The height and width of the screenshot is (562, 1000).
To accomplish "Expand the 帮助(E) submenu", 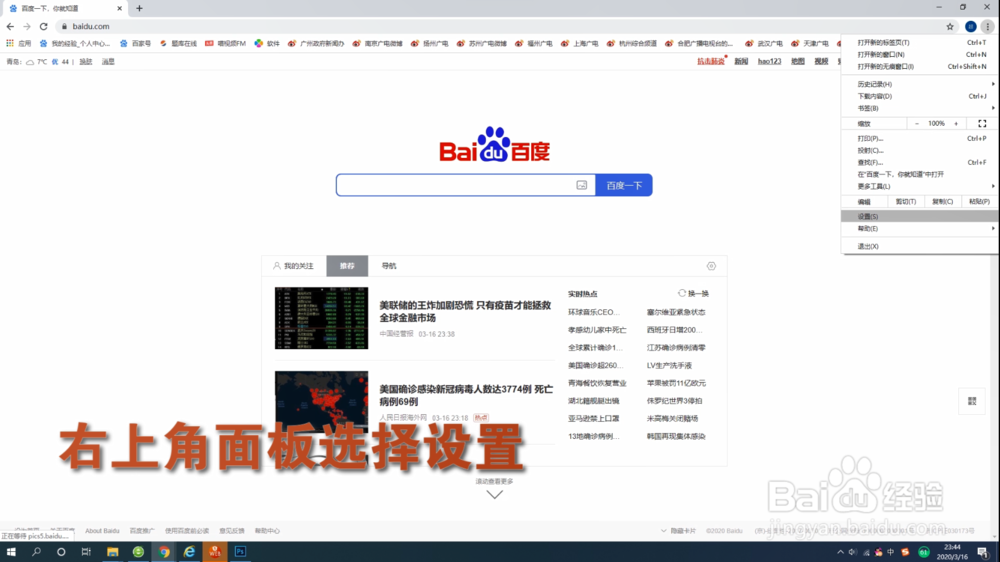I will point(920,228).
